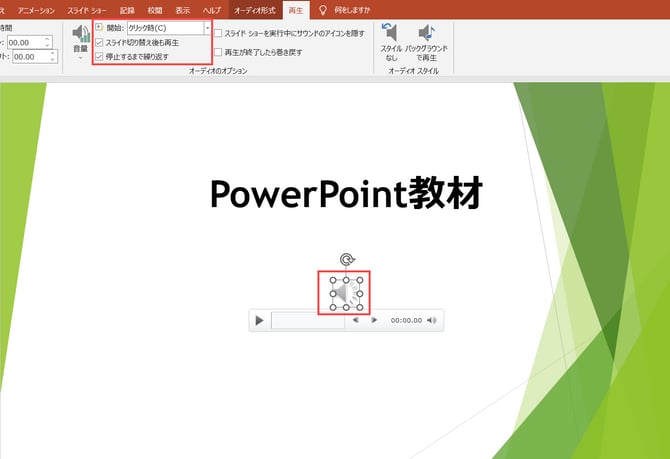Open the Start (開始) dropdown list
The image size is (670, 459).
(x=206, y=28)
